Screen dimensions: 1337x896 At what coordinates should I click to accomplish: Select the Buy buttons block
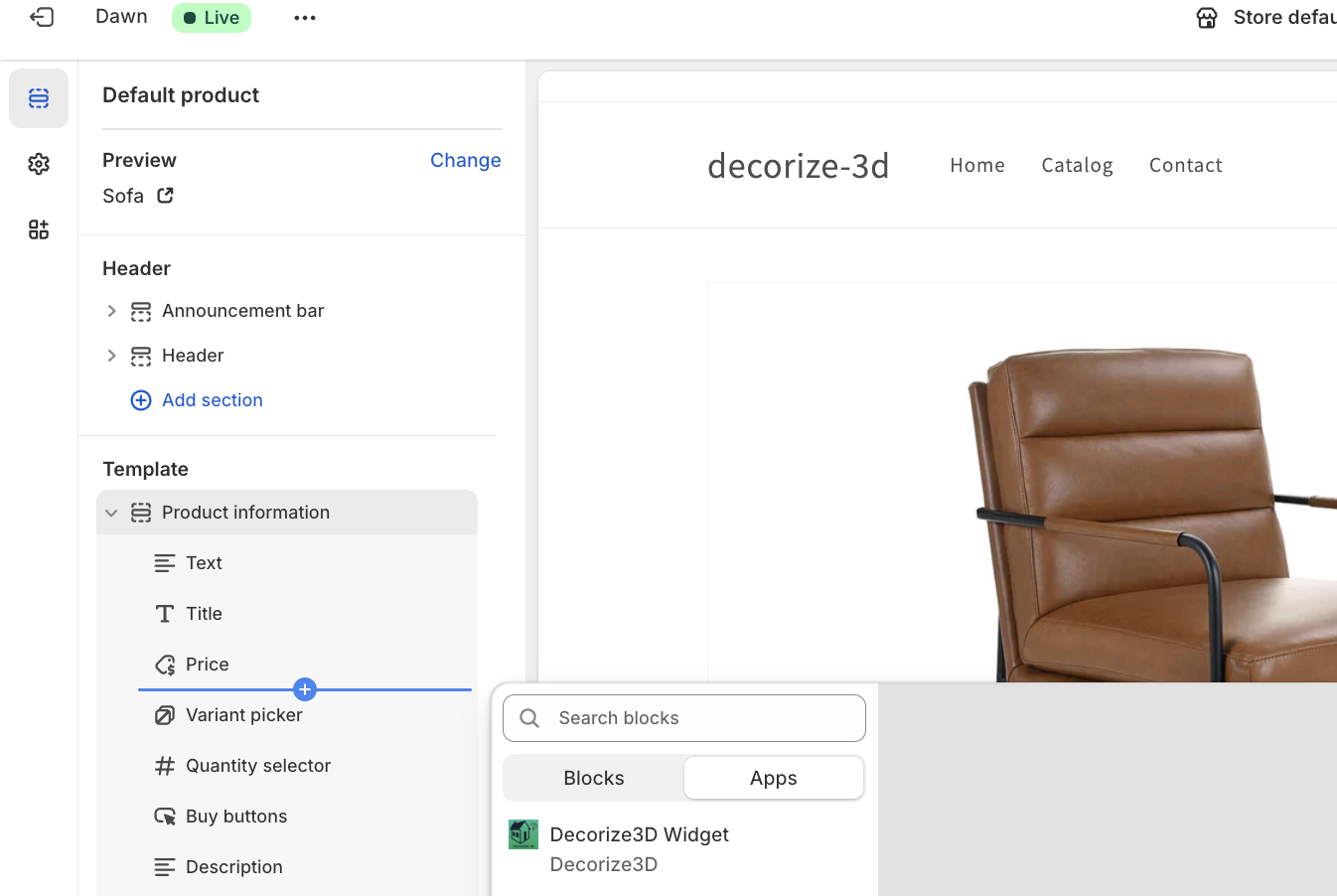236,817
